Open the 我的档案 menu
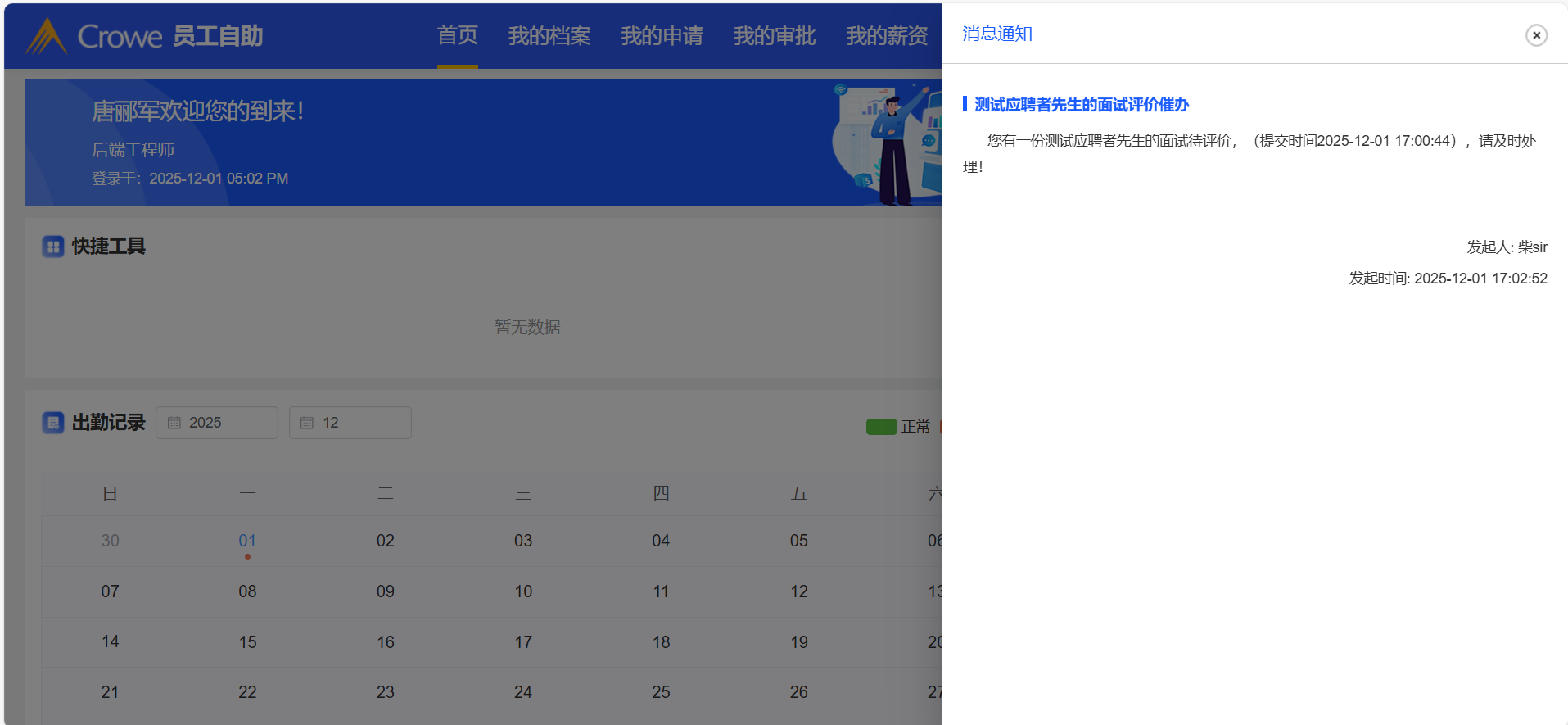The image size is (1568, 725). point(549,35)
